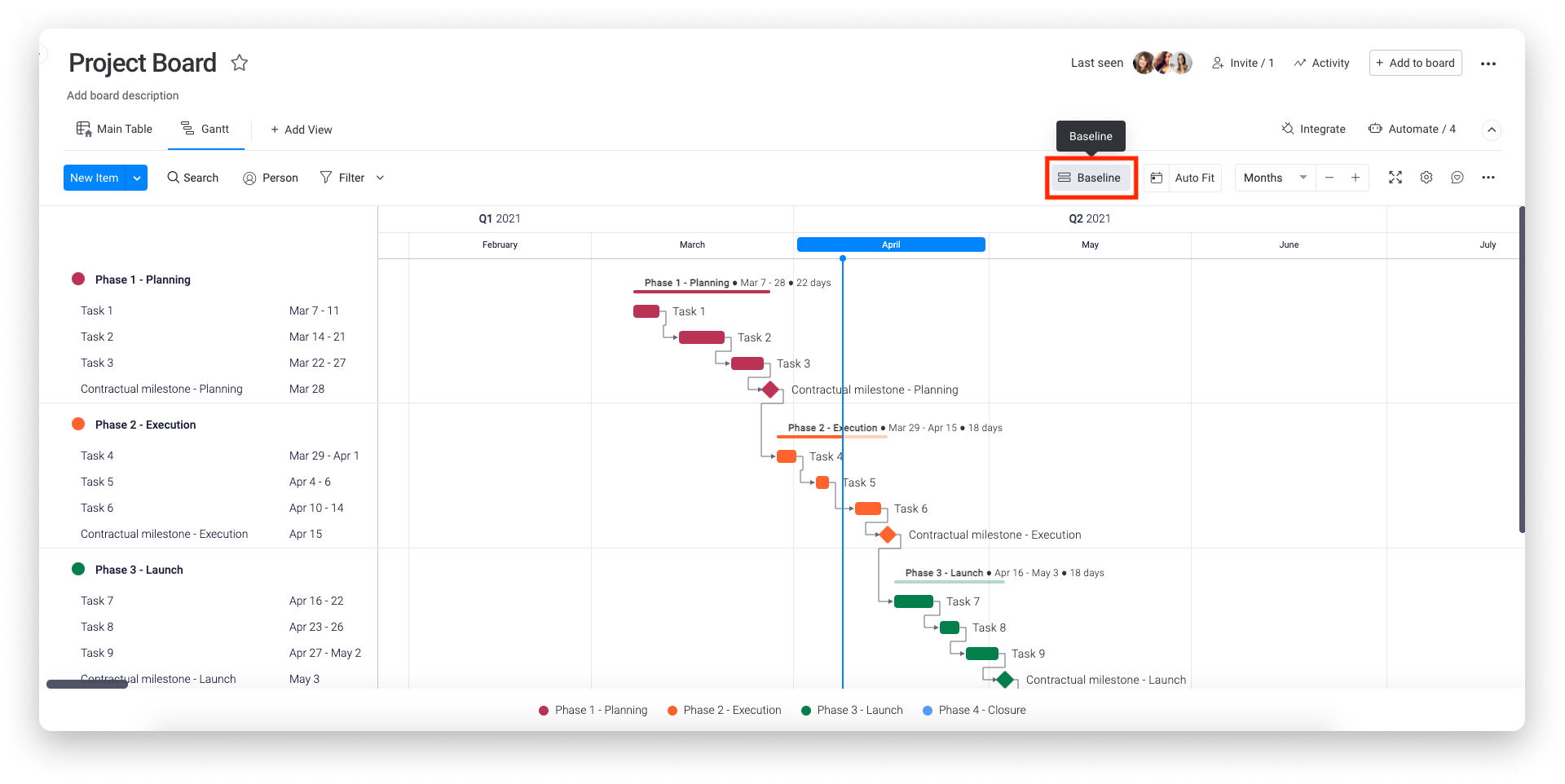The width and height of the screenshot is (1565, 784).
Task: Open the New Item dropdown arrow
Action: coord(137,178)
